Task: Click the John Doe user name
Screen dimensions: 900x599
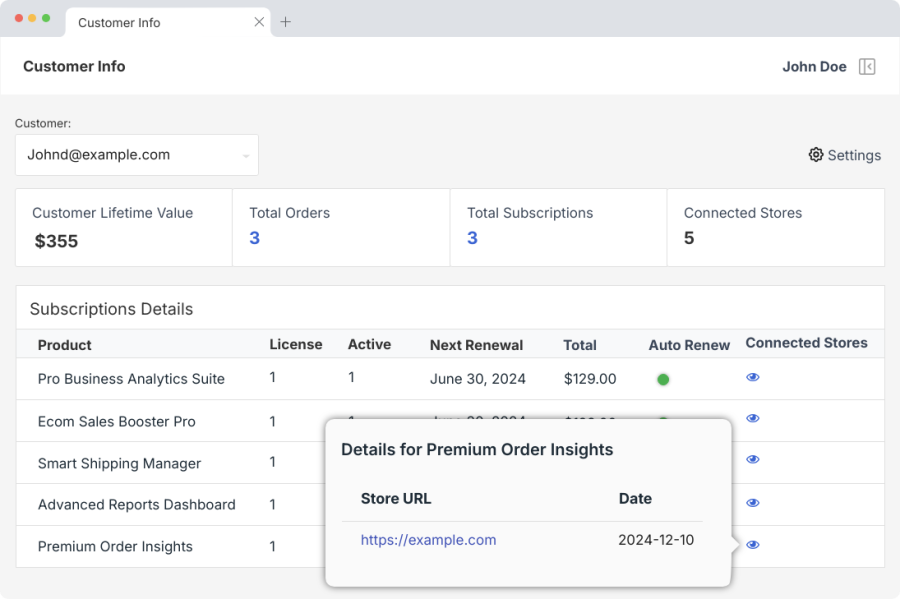Action: (814, 67)
